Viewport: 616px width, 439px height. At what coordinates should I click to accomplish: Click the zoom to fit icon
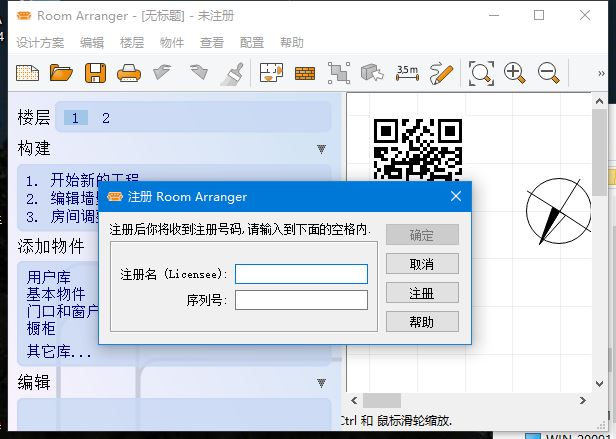point(481,73)
